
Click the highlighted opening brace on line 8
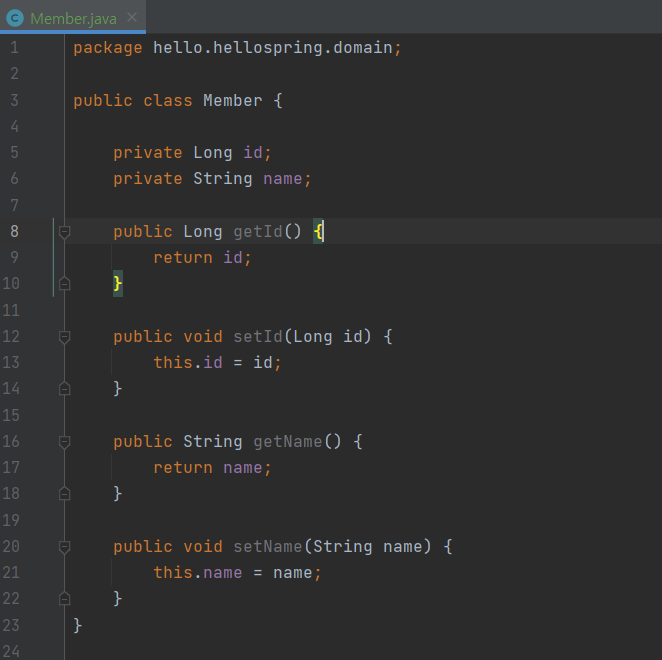[318, 231]
